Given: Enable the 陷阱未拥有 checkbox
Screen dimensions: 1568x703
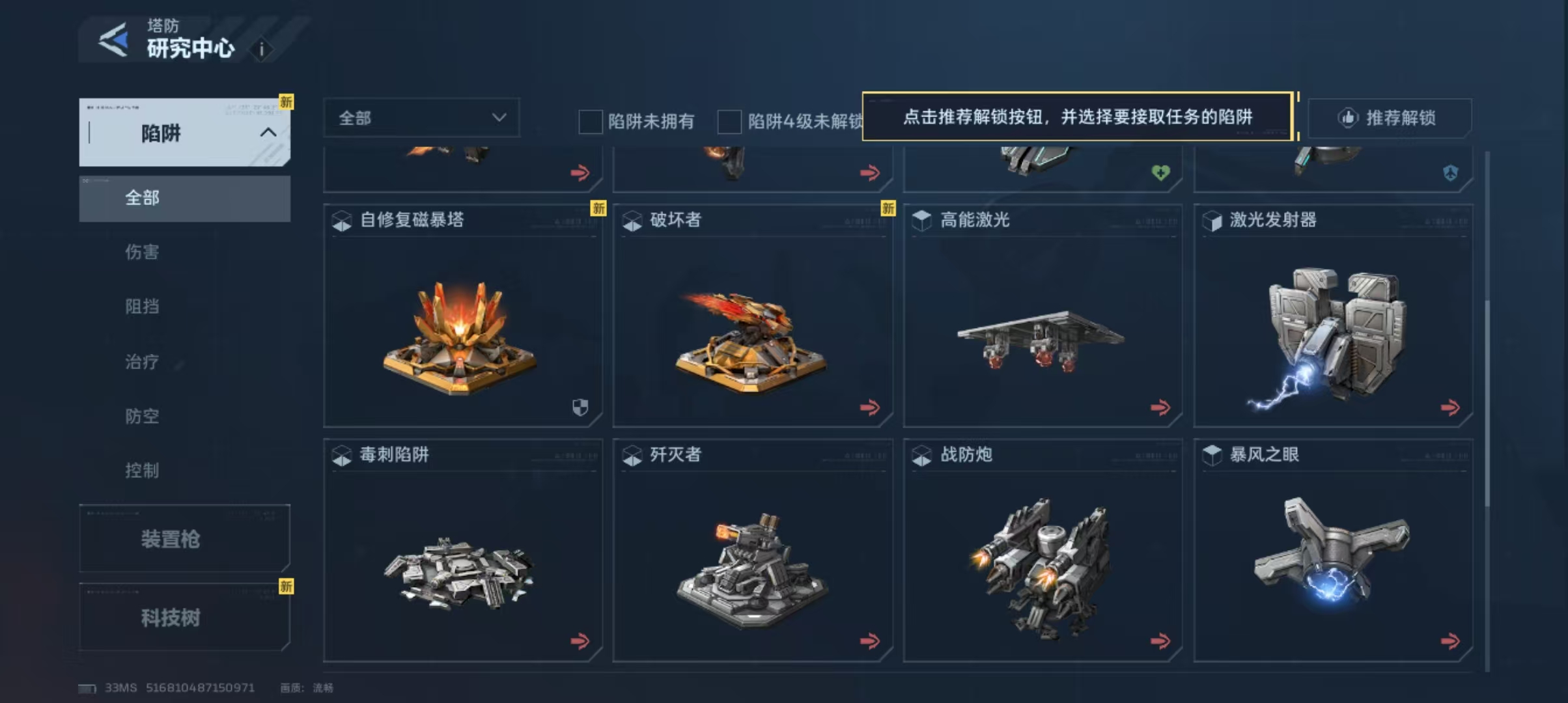Looking at the screenshot, I should (590, 122).
